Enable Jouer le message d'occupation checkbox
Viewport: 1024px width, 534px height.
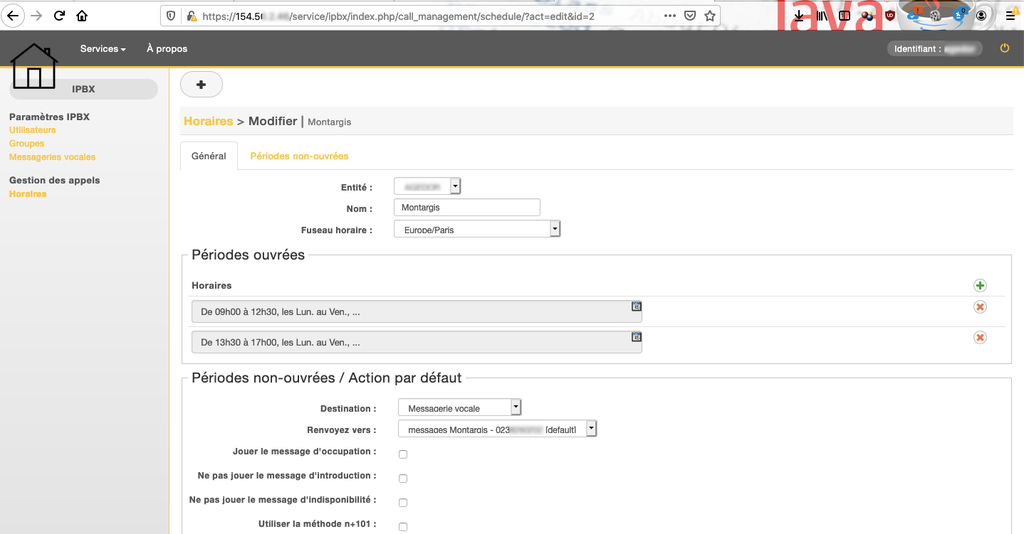coord(403,454)
